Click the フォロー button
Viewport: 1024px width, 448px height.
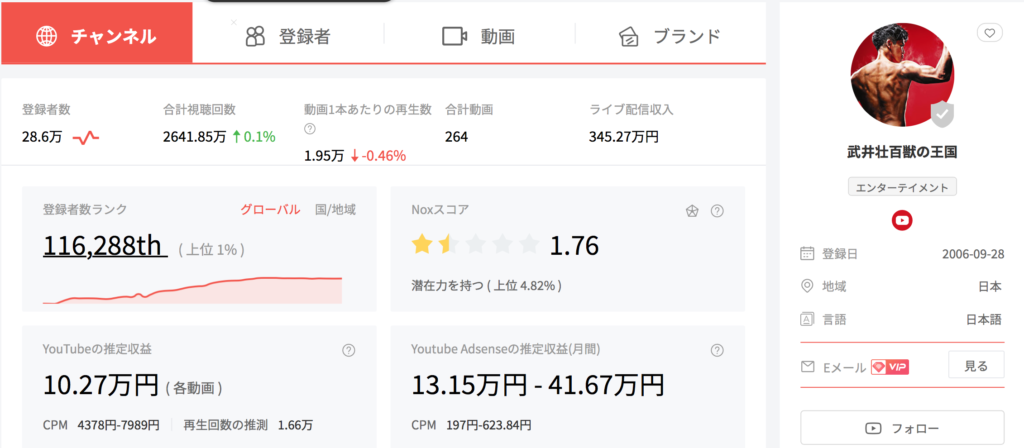point(902,428)
